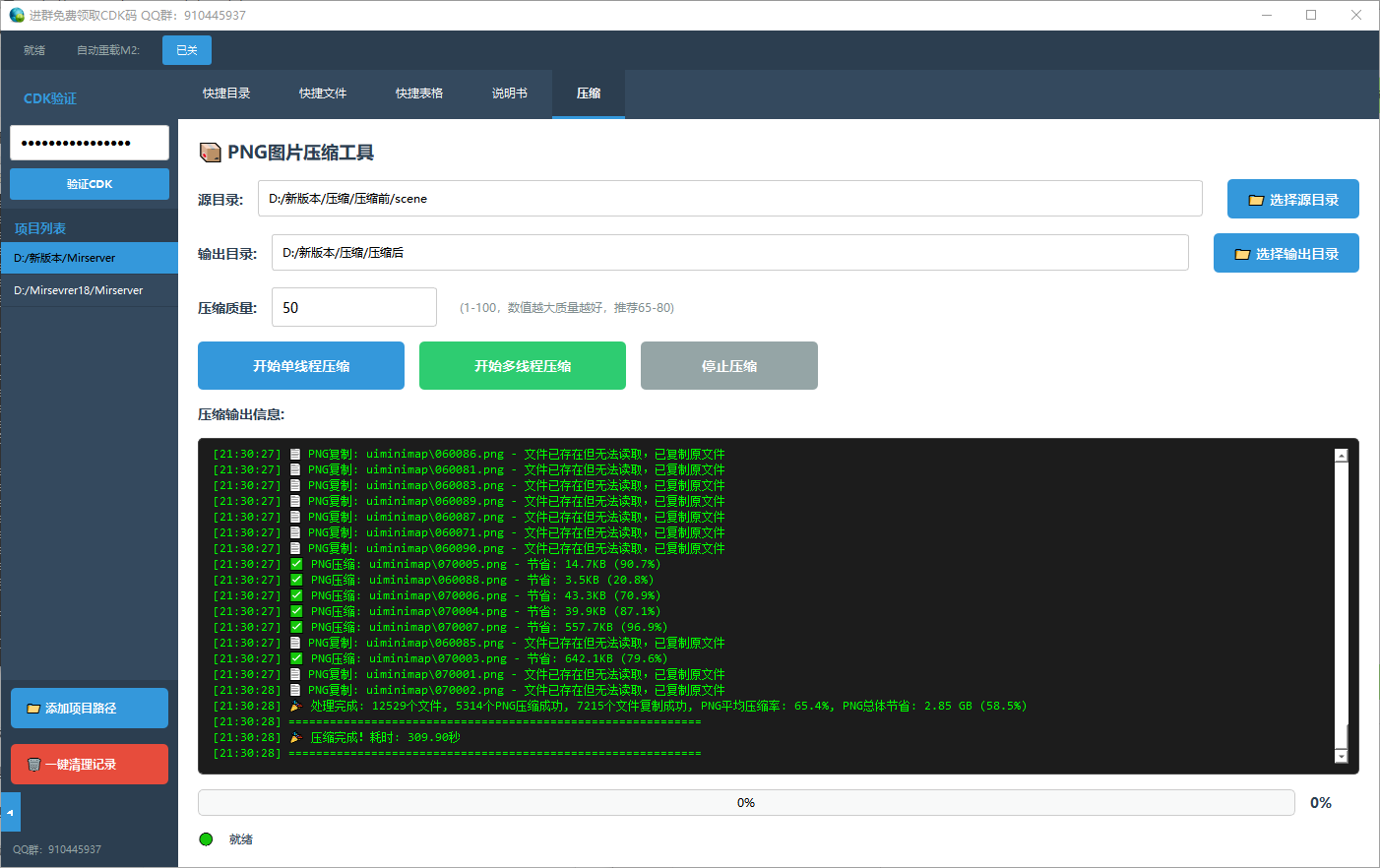Click scroll down arrow in output log

1341,756
